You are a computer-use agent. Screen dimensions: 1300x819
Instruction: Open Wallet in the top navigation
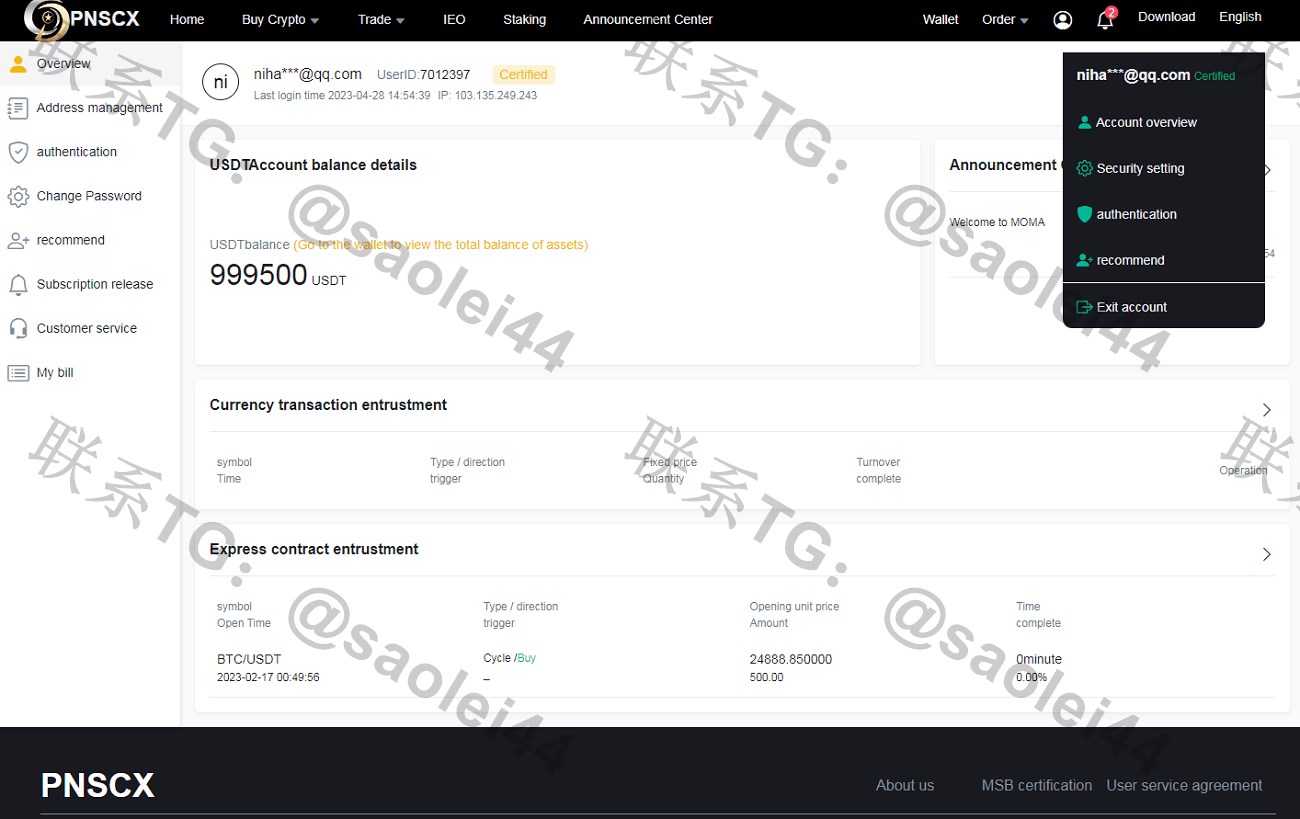click(x=940, y=20)
